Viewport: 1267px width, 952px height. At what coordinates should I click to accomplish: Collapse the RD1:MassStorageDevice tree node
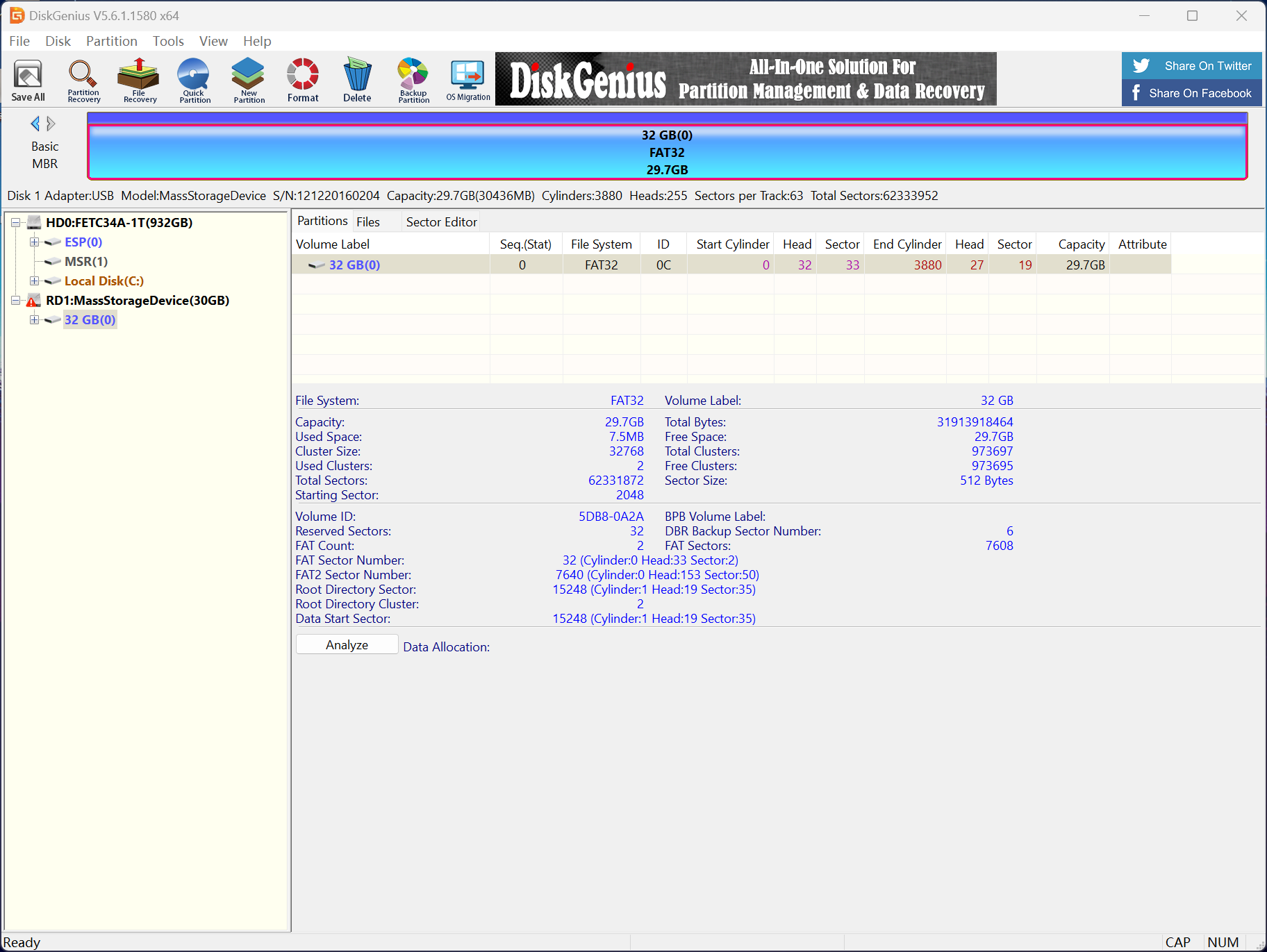click(x=15, y=301)
